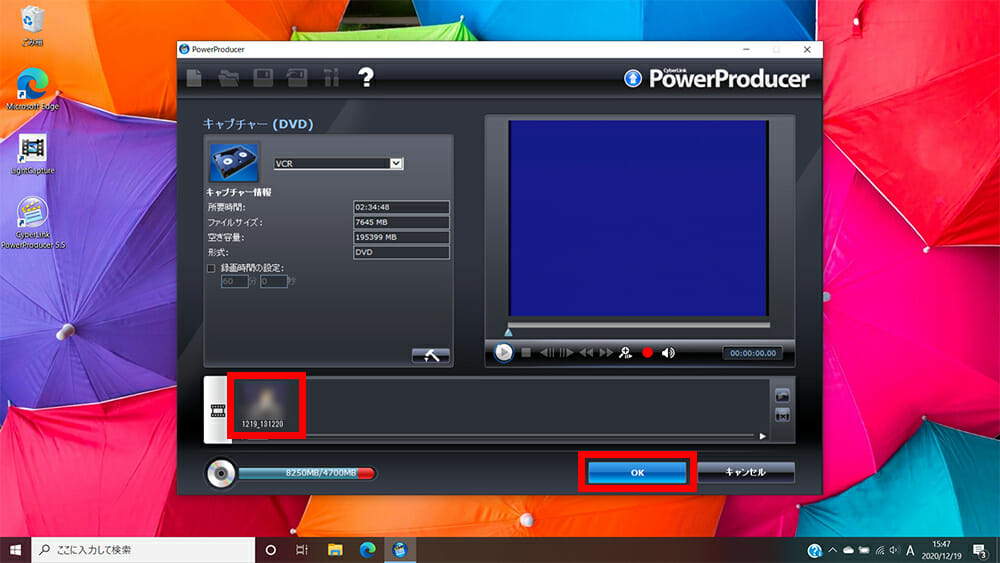
Task: Click the round Play button
Action: pyautogui.click(x=503, y=353)
